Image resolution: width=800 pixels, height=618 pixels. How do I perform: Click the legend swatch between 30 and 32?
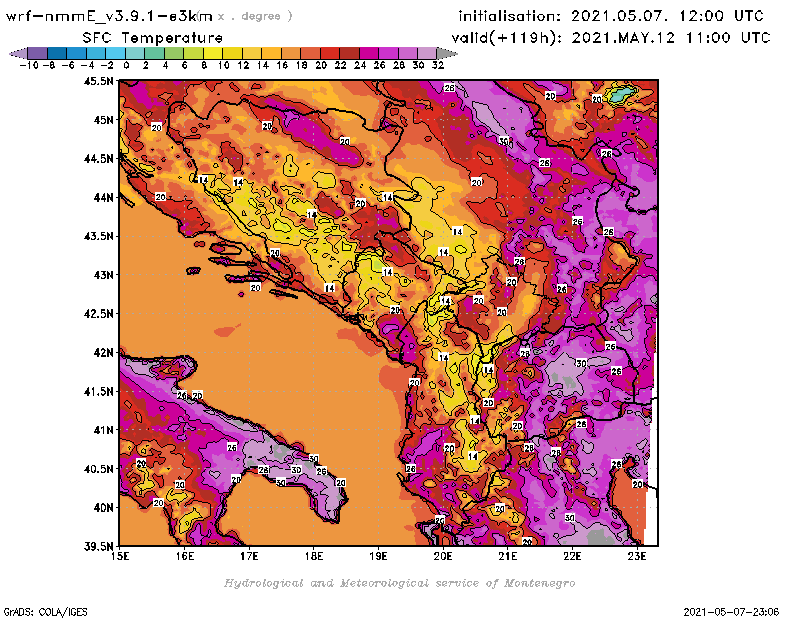427,53
